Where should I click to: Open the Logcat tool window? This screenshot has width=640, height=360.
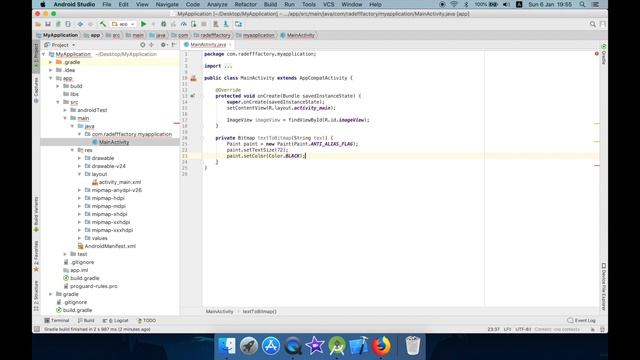tap(116, 320)
